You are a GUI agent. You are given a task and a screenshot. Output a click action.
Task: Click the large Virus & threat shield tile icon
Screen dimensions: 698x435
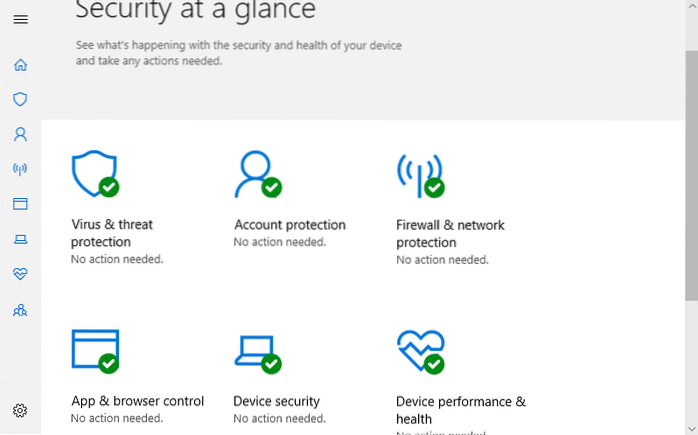95,174
